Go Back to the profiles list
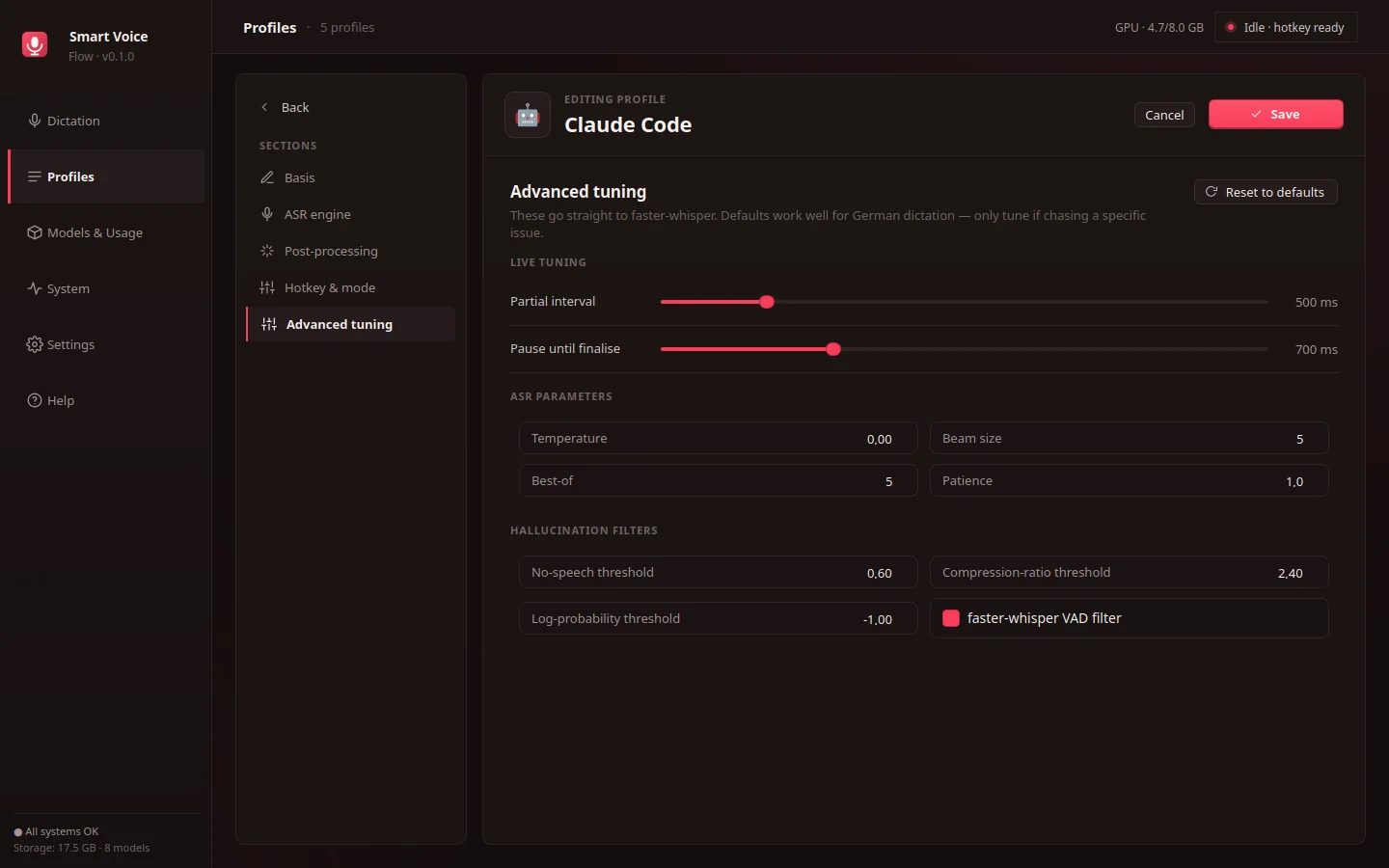 [x=286, y=107]
